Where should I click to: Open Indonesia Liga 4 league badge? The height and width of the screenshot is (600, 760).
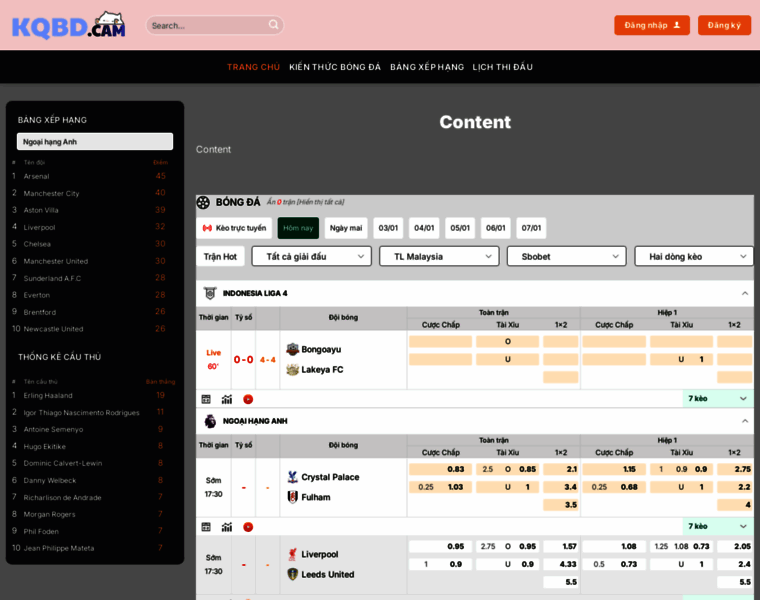210,293
